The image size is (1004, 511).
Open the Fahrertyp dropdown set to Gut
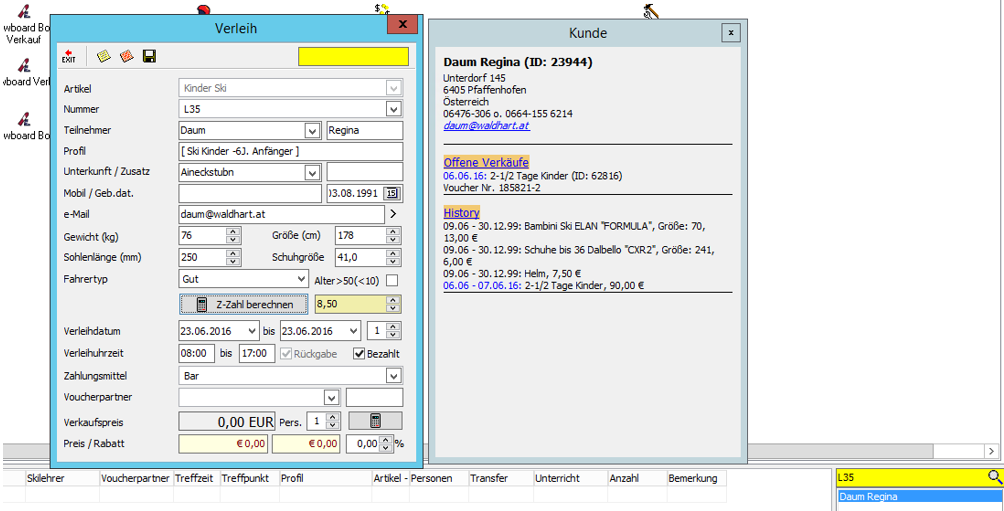click(302, 280)
